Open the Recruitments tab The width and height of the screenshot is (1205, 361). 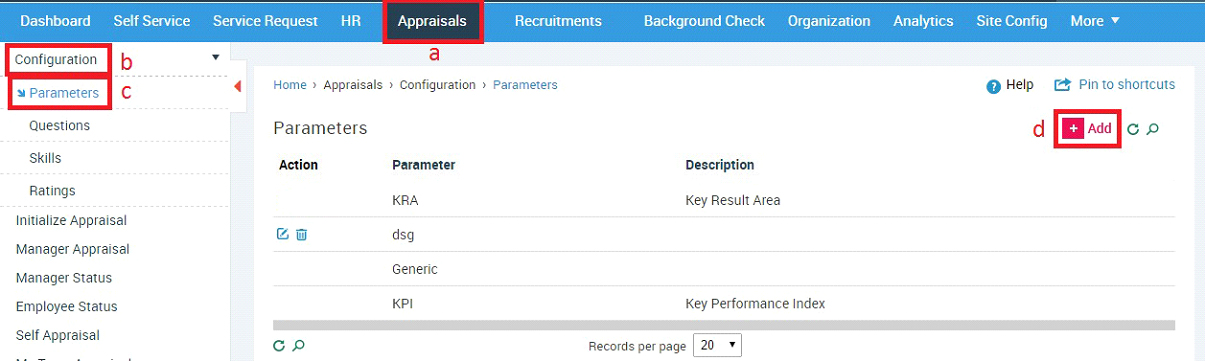tap(558, 20)
